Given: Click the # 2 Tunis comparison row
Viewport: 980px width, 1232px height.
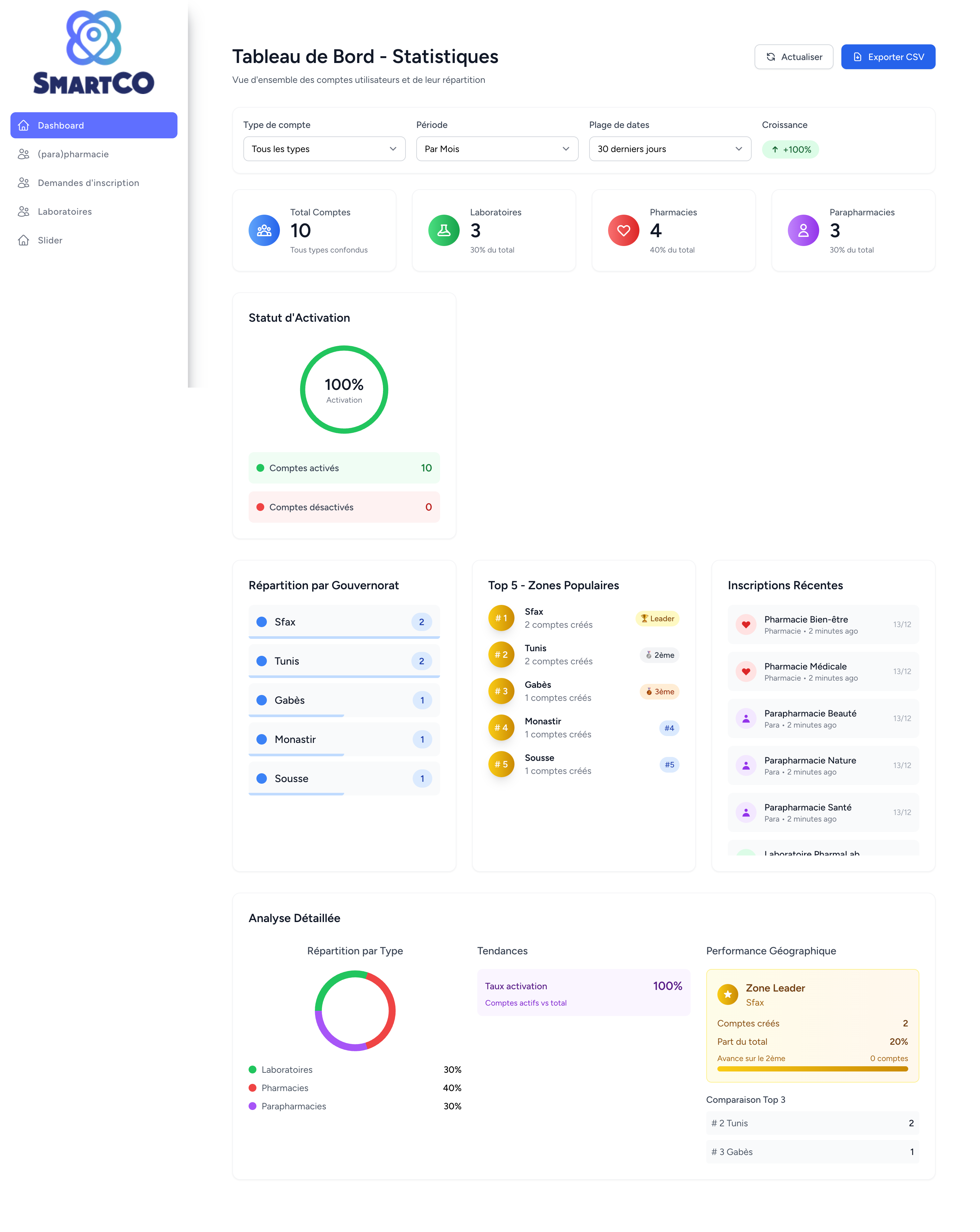Looking at the screenshot, I should click(x=812, y=1123).
